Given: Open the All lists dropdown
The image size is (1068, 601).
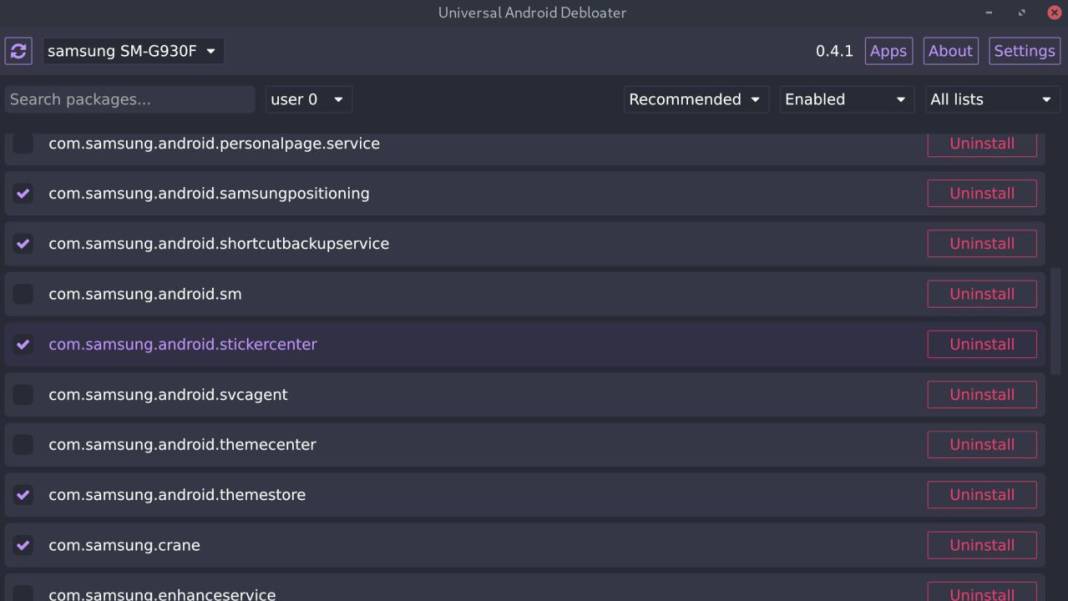Looking at the screenshot, I should pyautogui.click(x=988, y=99).
